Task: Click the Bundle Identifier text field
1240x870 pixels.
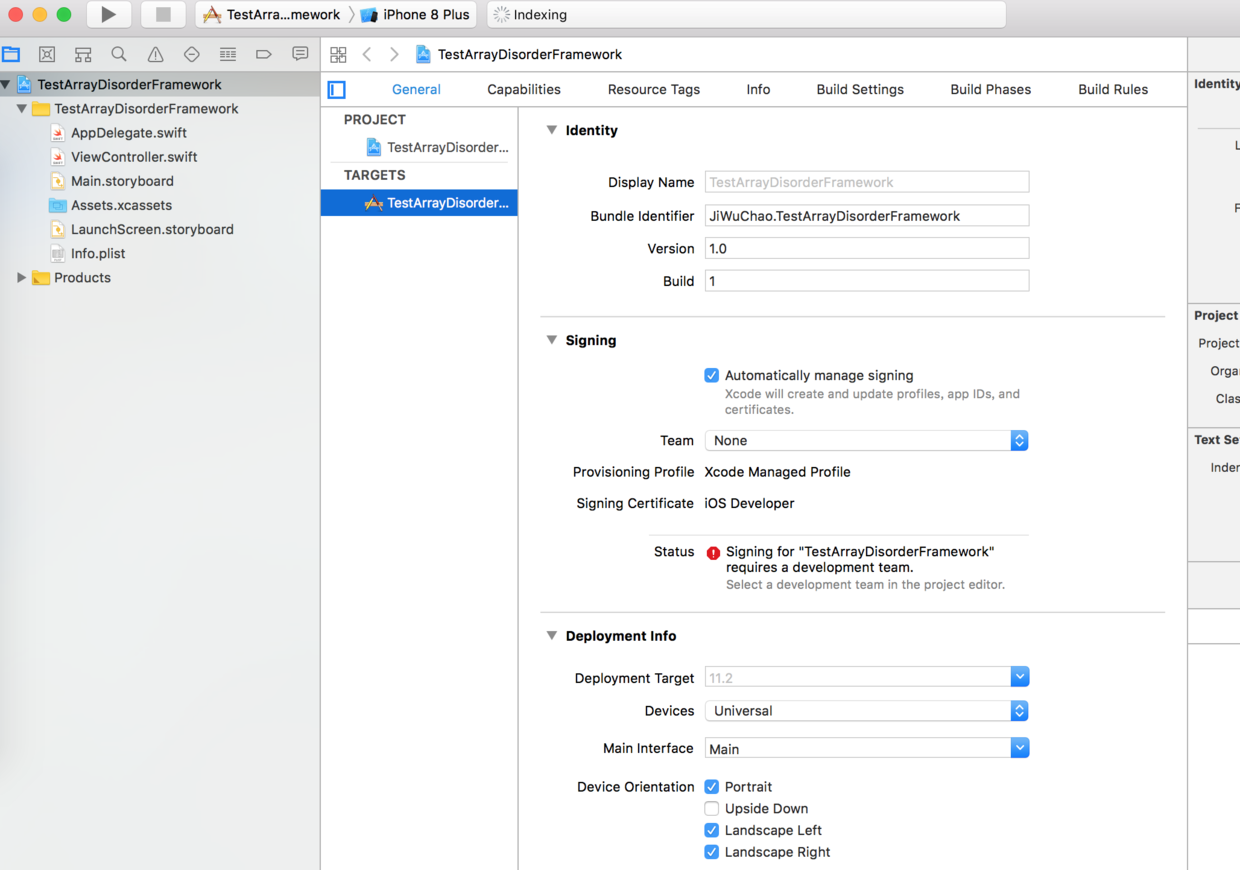Action: pyautogui.click(x=866, y=216)
